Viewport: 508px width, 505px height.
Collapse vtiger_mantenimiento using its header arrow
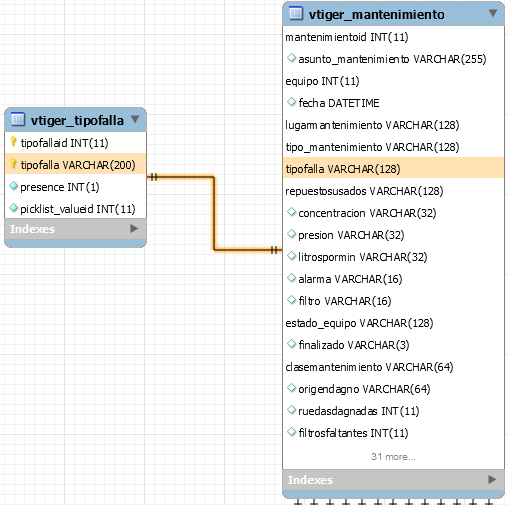coord(493,13)
